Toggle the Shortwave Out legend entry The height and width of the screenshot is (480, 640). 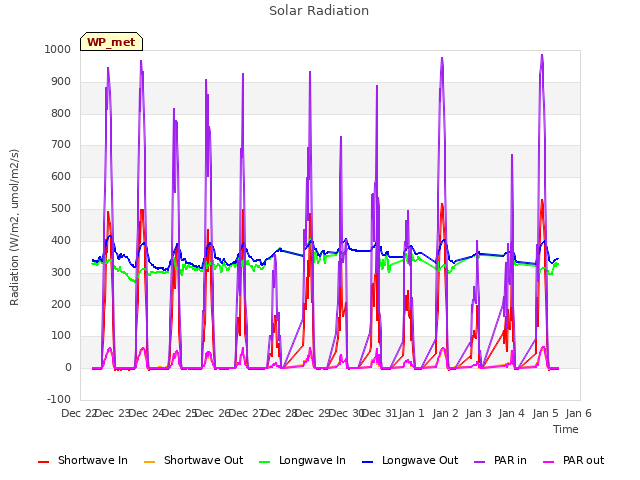click(193, 460)
